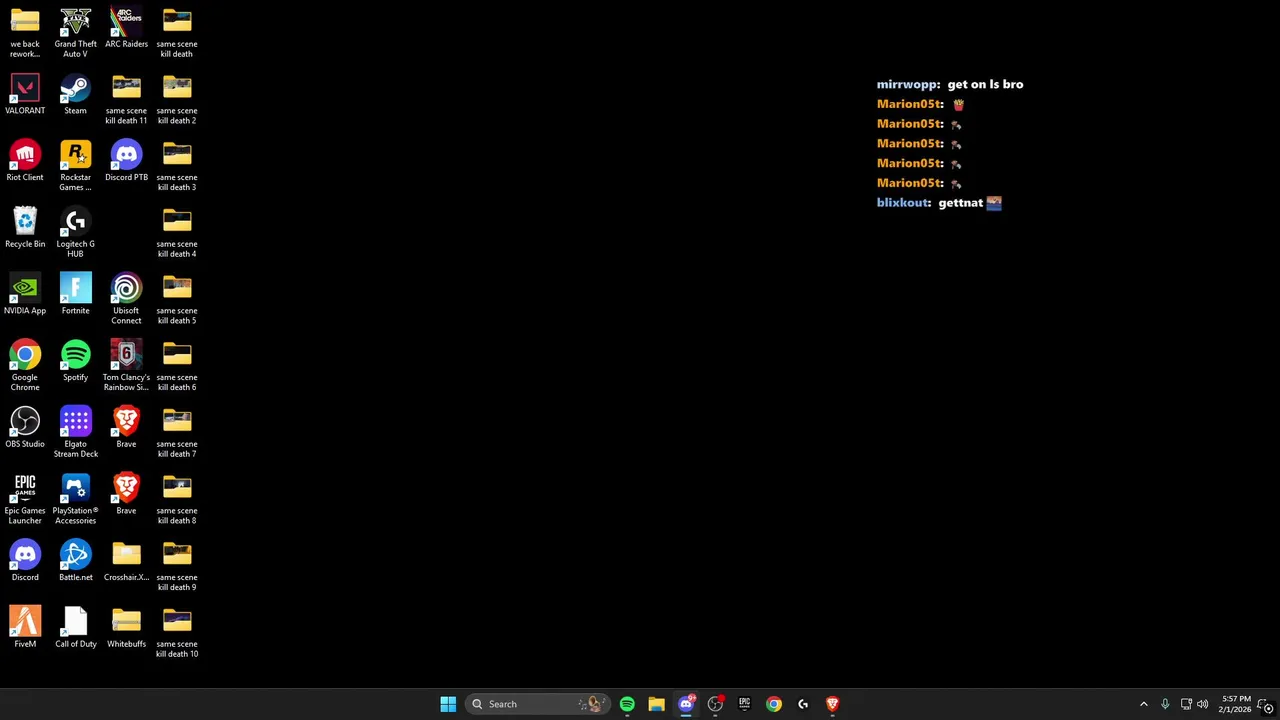Select the NVIDIA App desktop icon
Screen dimensions: 1280x720
(25, 294)
